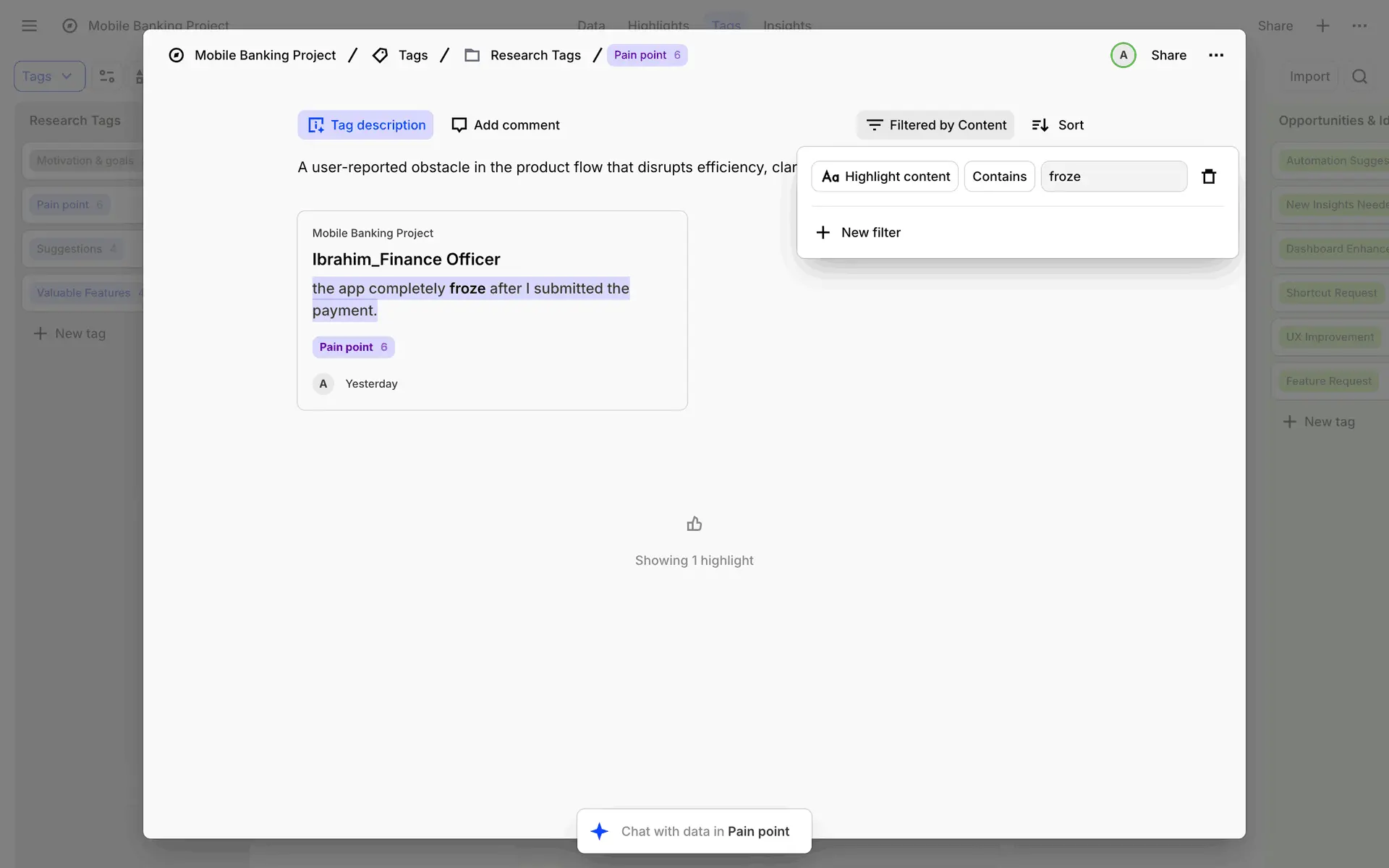Viewport: 1389px width, 868px height.
Task: Open the Sort options
Action: pos(1058,125)
